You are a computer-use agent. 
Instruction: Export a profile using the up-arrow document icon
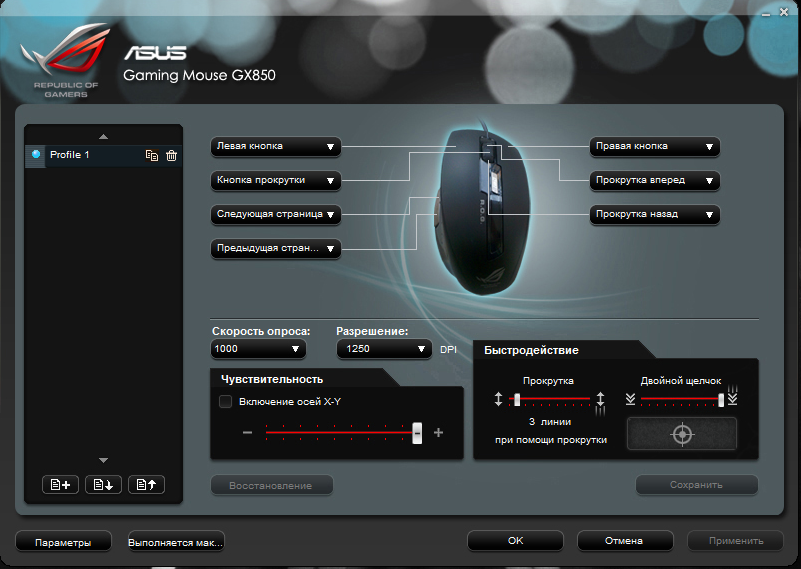tap(147, 484)
